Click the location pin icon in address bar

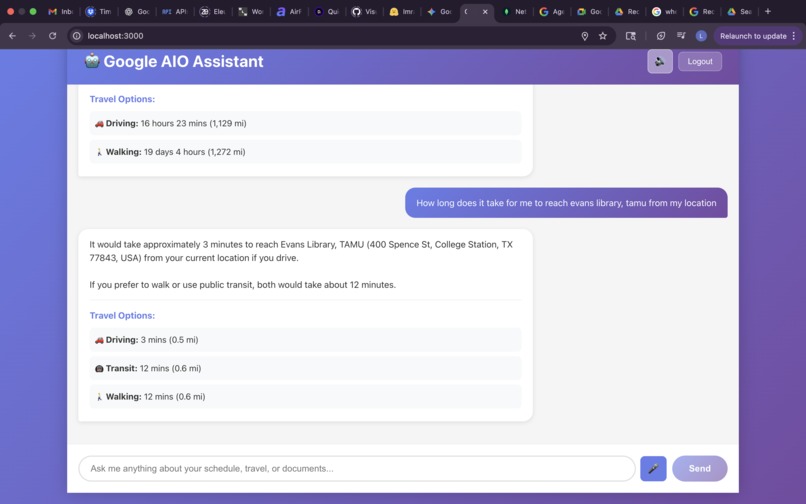click(x=585, y=36)
